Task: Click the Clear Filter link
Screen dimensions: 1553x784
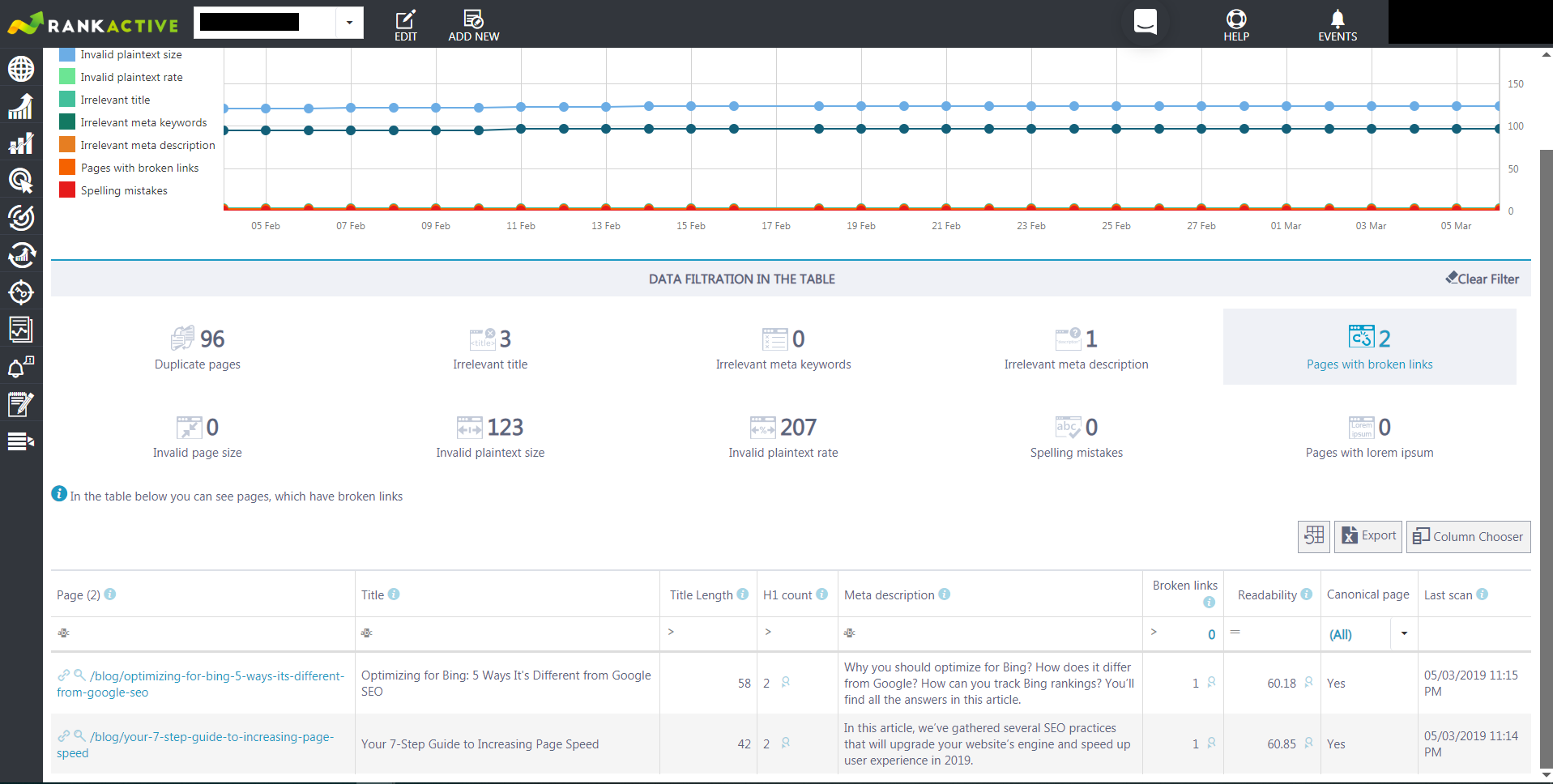Action: pyautogui.click(x=1483, y=279)
